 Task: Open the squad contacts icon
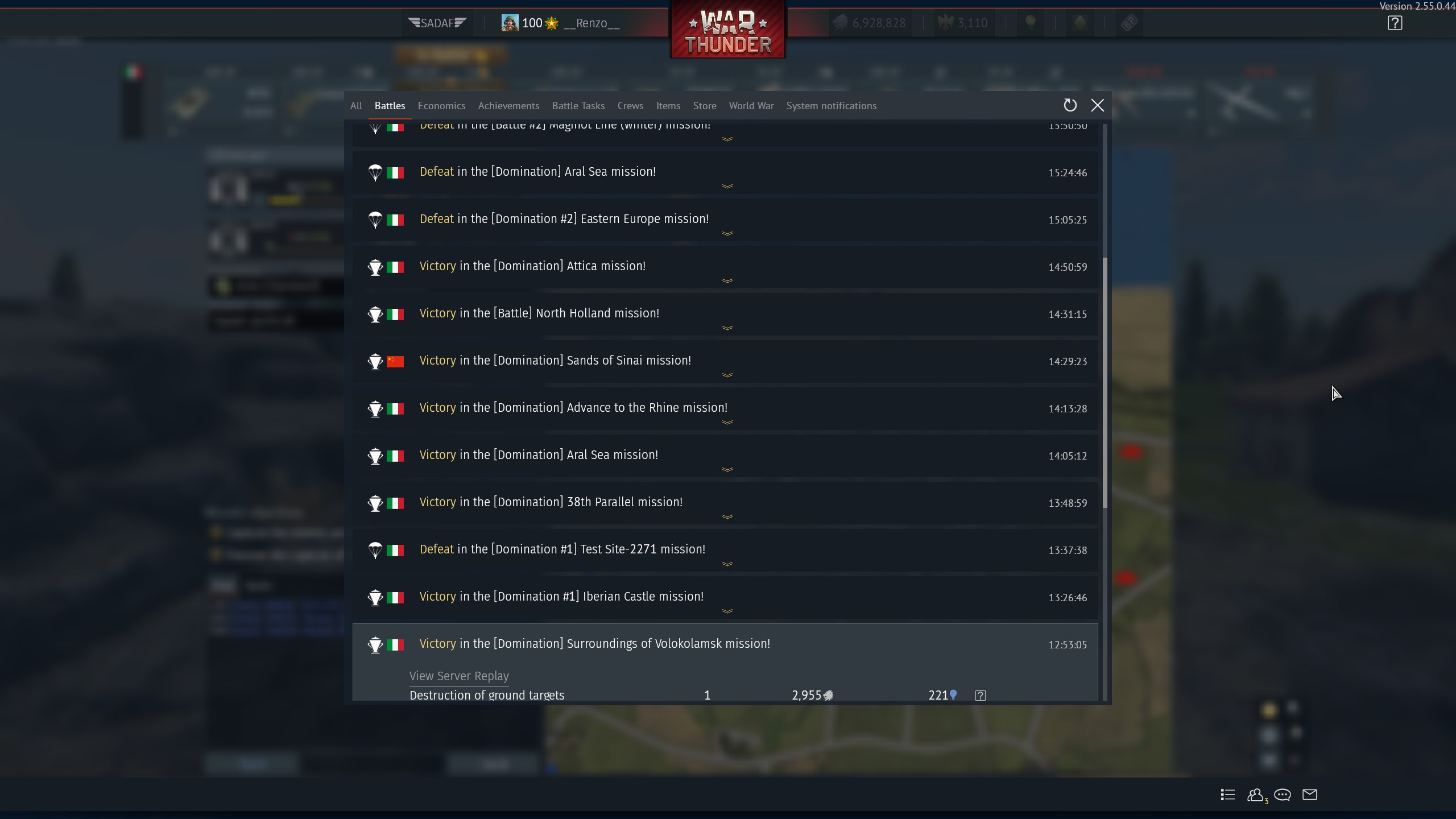click(1257, 795)
